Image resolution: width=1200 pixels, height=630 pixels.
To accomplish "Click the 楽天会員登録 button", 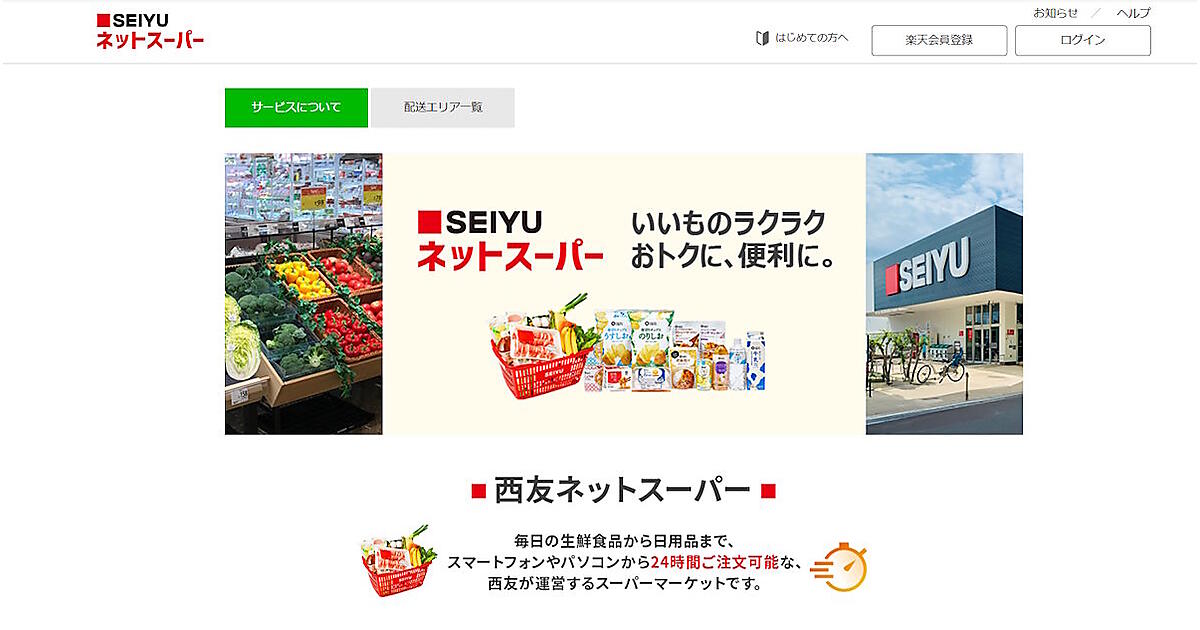I will pyautogui.click(x=939, y=40).
